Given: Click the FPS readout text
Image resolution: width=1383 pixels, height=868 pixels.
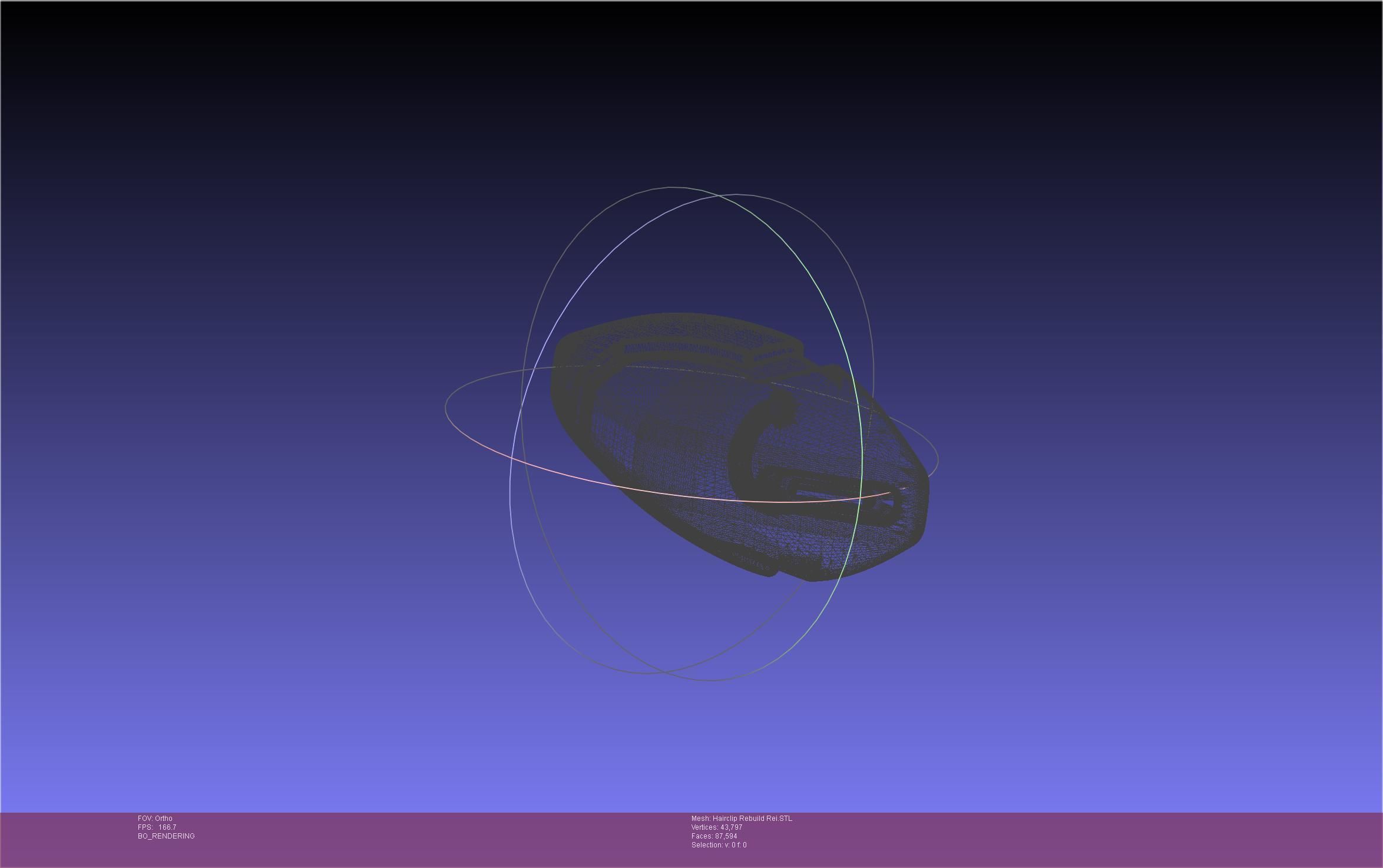Looking at the screenshot, I should point(157,827).
